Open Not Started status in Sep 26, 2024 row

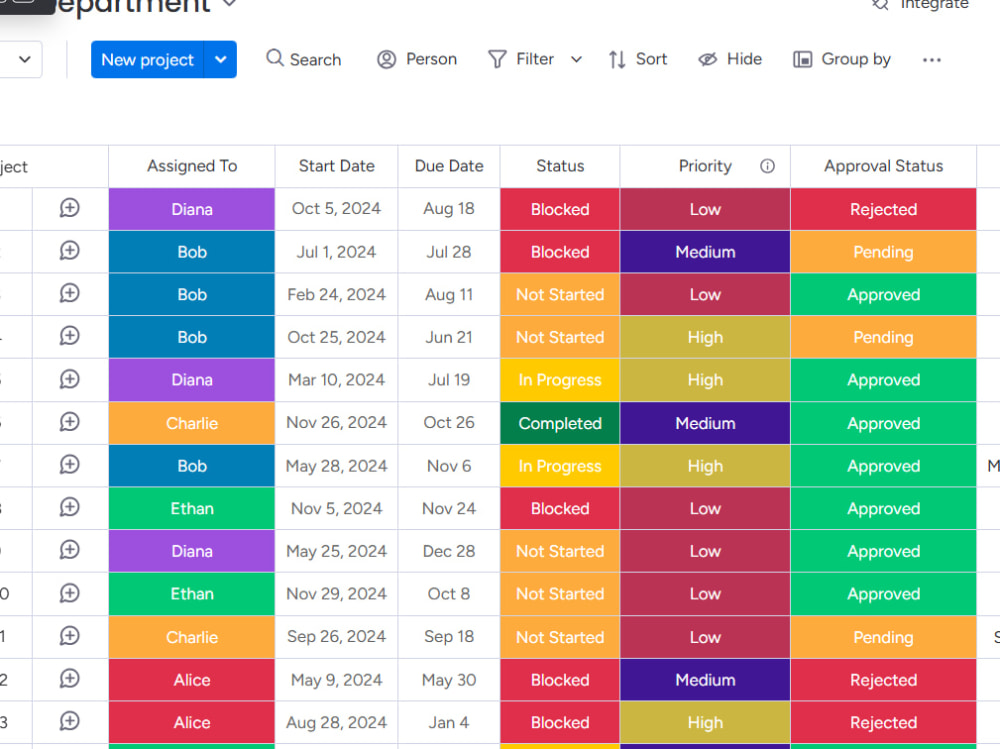pos(560,637)
